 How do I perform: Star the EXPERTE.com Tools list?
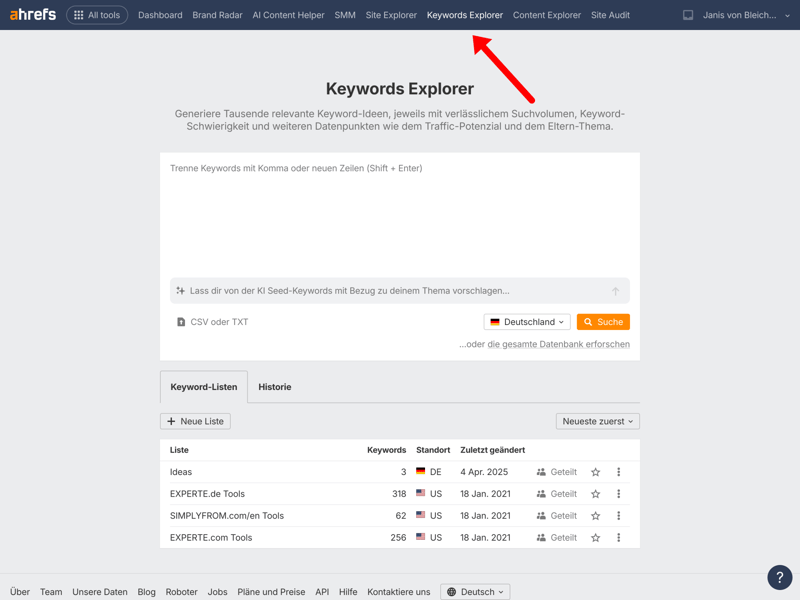pyautogui.click(x=595, y=538)
